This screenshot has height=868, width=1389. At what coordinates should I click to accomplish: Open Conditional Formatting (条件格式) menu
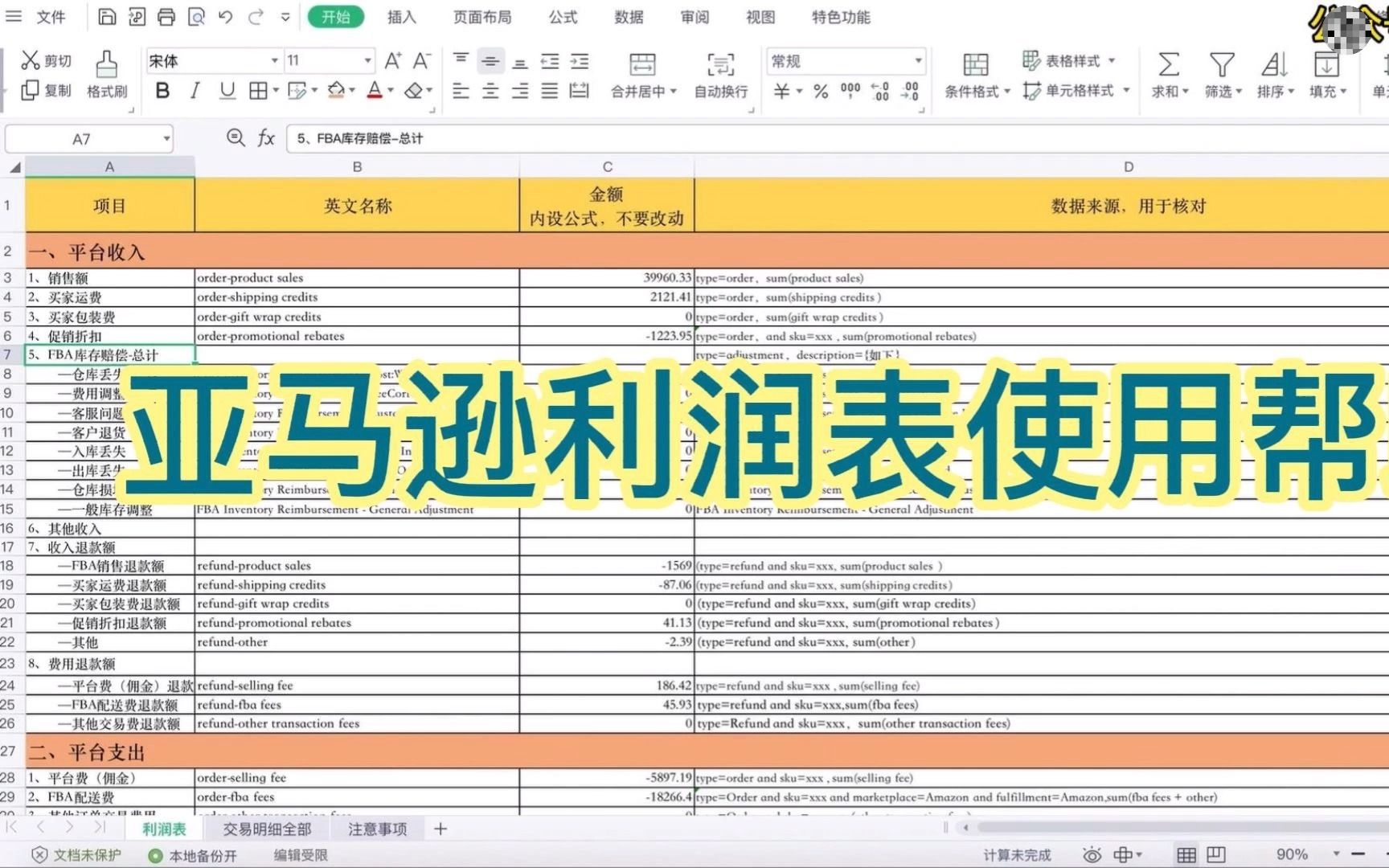[977, 76]
